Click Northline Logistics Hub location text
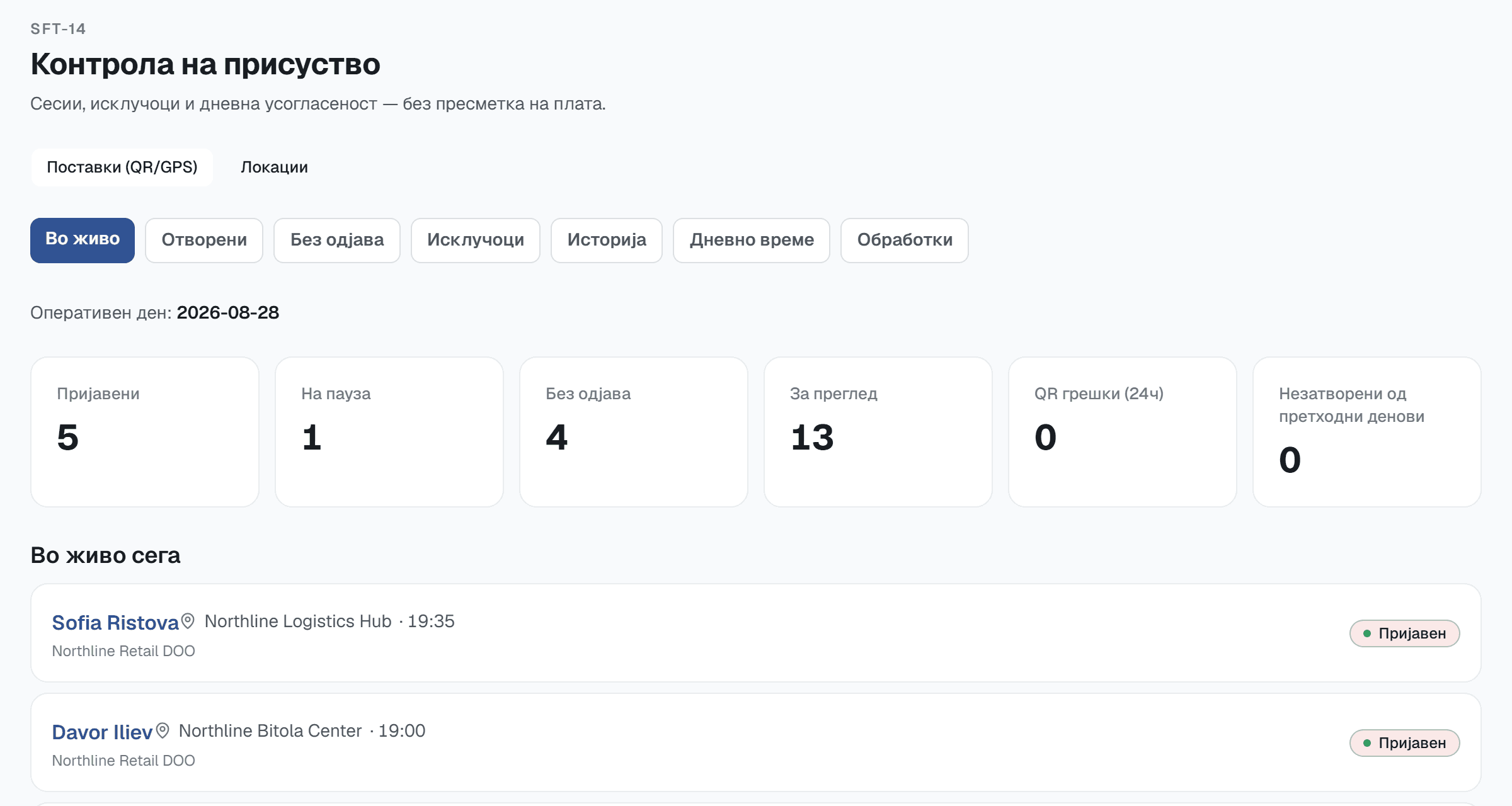This screenshot has width=1512, height=806. (298, 622)
